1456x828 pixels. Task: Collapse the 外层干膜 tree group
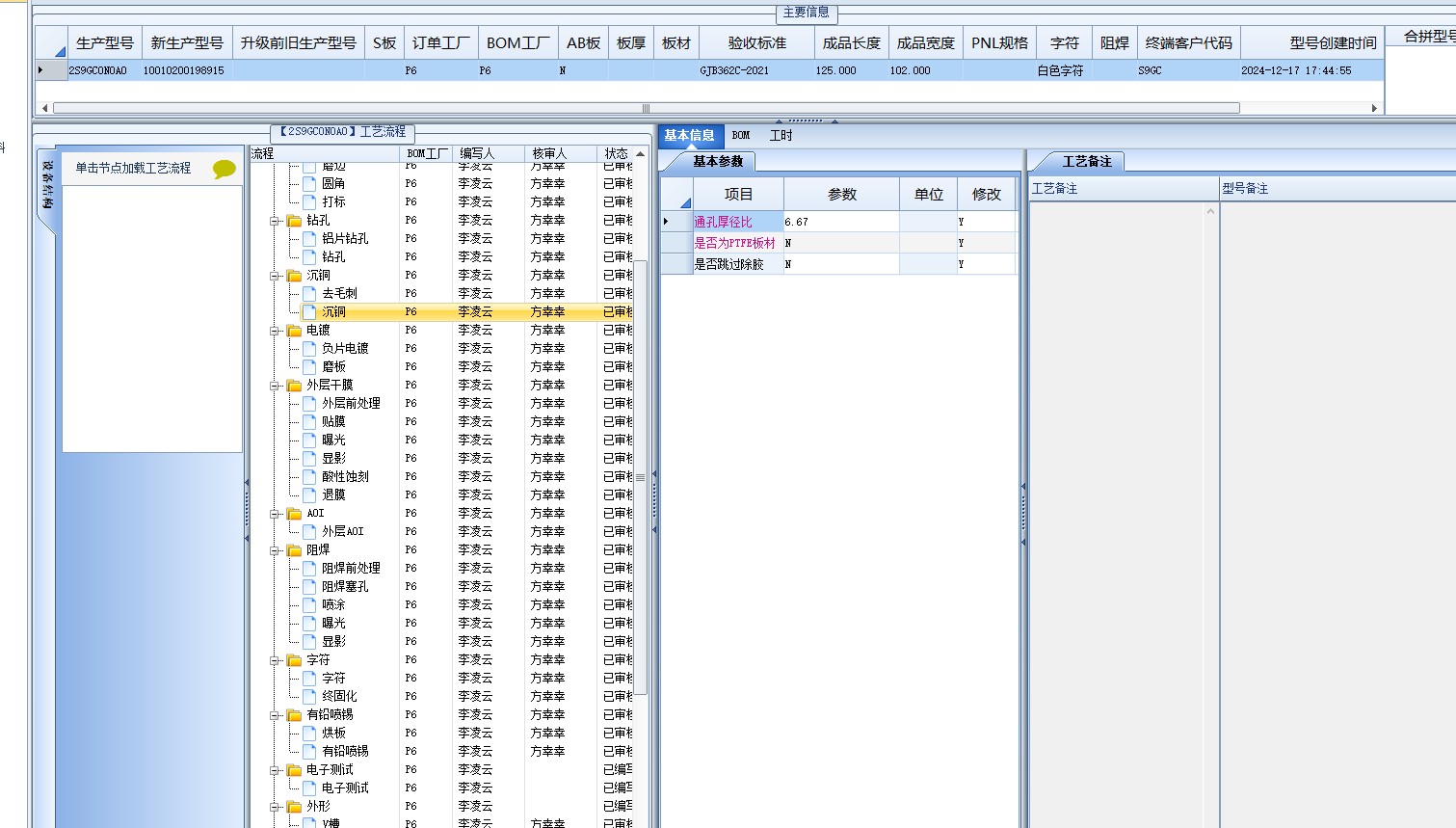[x=275, y=386]
